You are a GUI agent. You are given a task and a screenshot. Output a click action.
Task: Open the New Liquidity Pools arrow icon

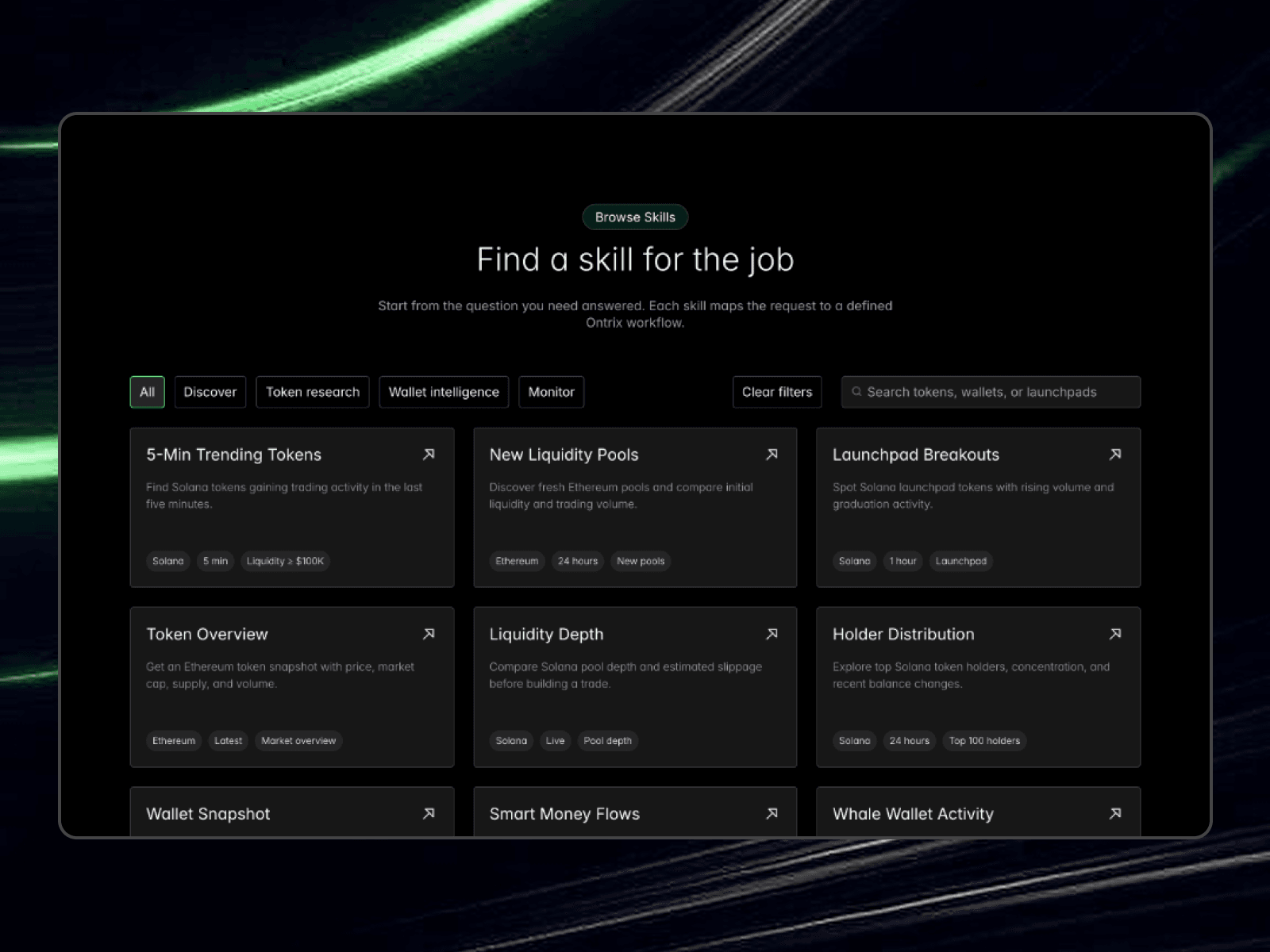click(x=772, y=455)
